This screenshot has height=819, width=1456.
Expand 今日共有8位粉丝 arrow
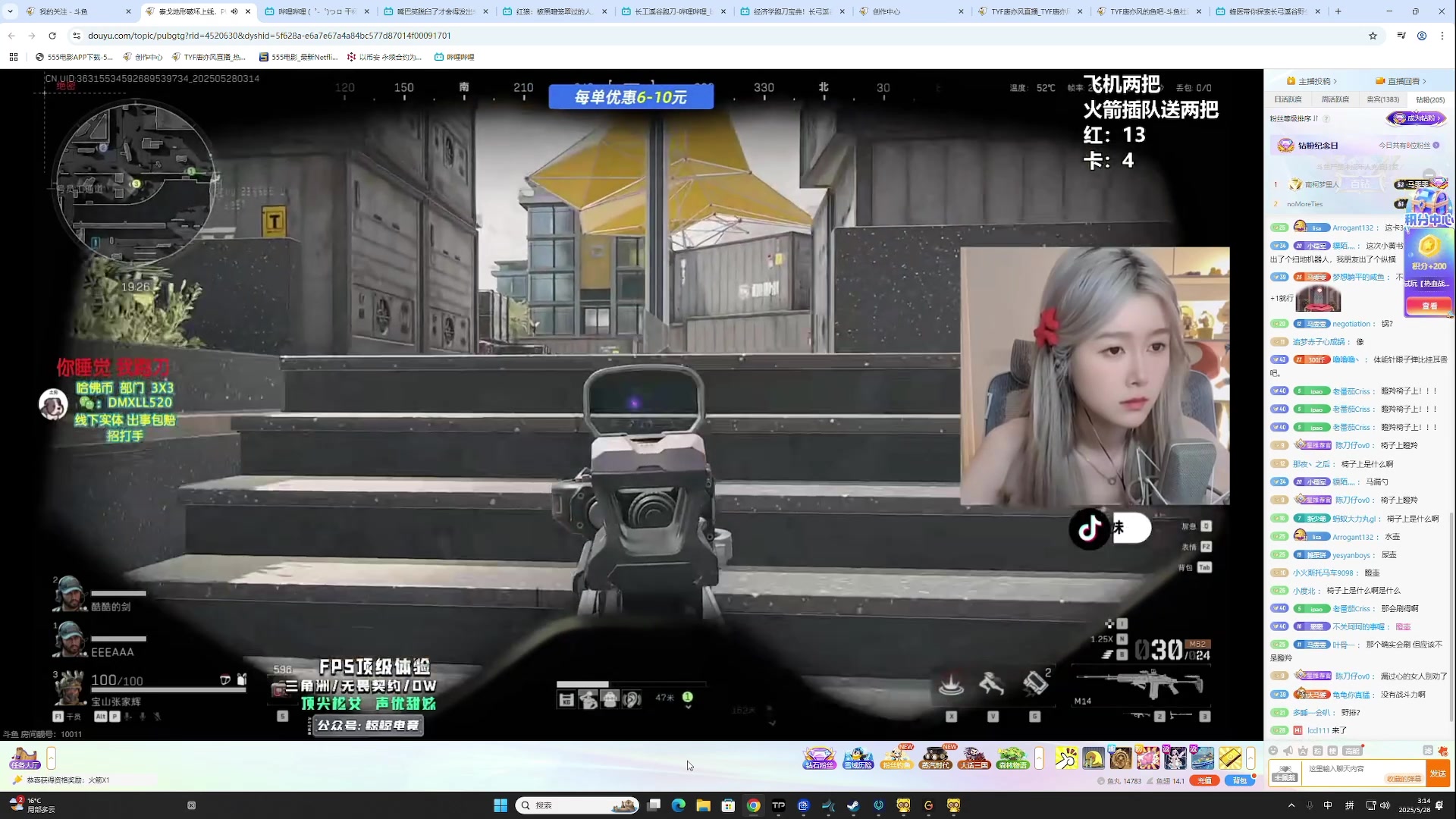pyautogui.click(x=1436, y=145)
